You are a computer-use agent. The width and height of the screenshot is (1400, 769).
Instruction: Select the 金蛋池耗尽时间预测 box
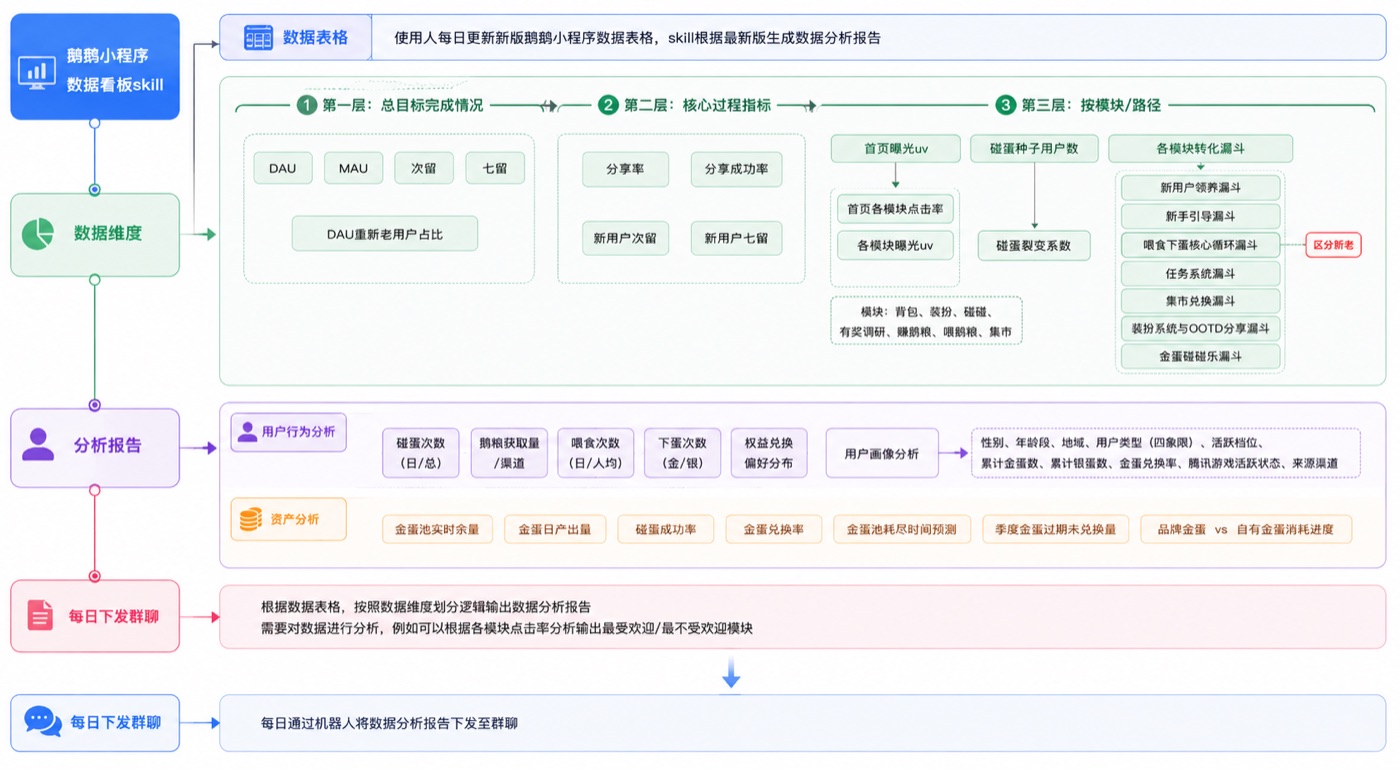[x=902, y=529]
